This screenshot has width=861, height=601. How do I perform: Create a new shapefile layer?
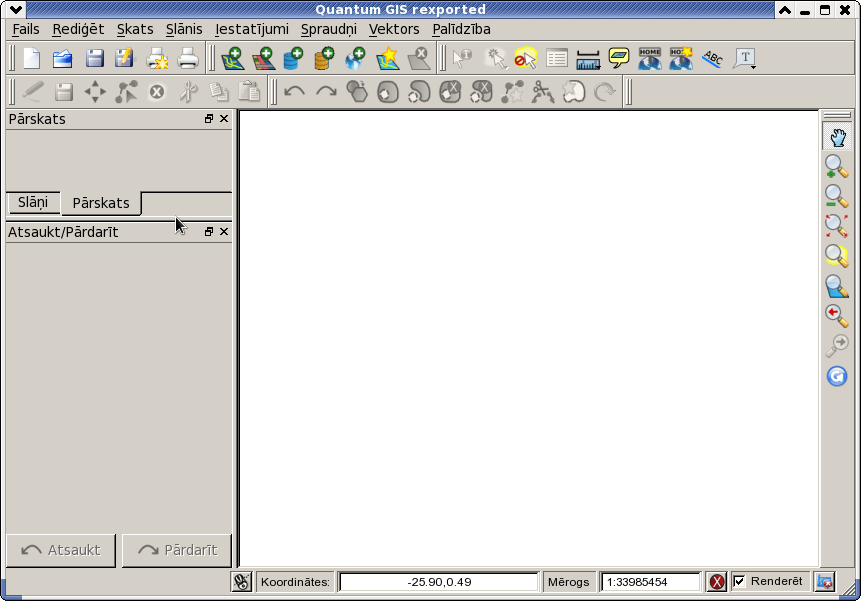tap(388, 58)
